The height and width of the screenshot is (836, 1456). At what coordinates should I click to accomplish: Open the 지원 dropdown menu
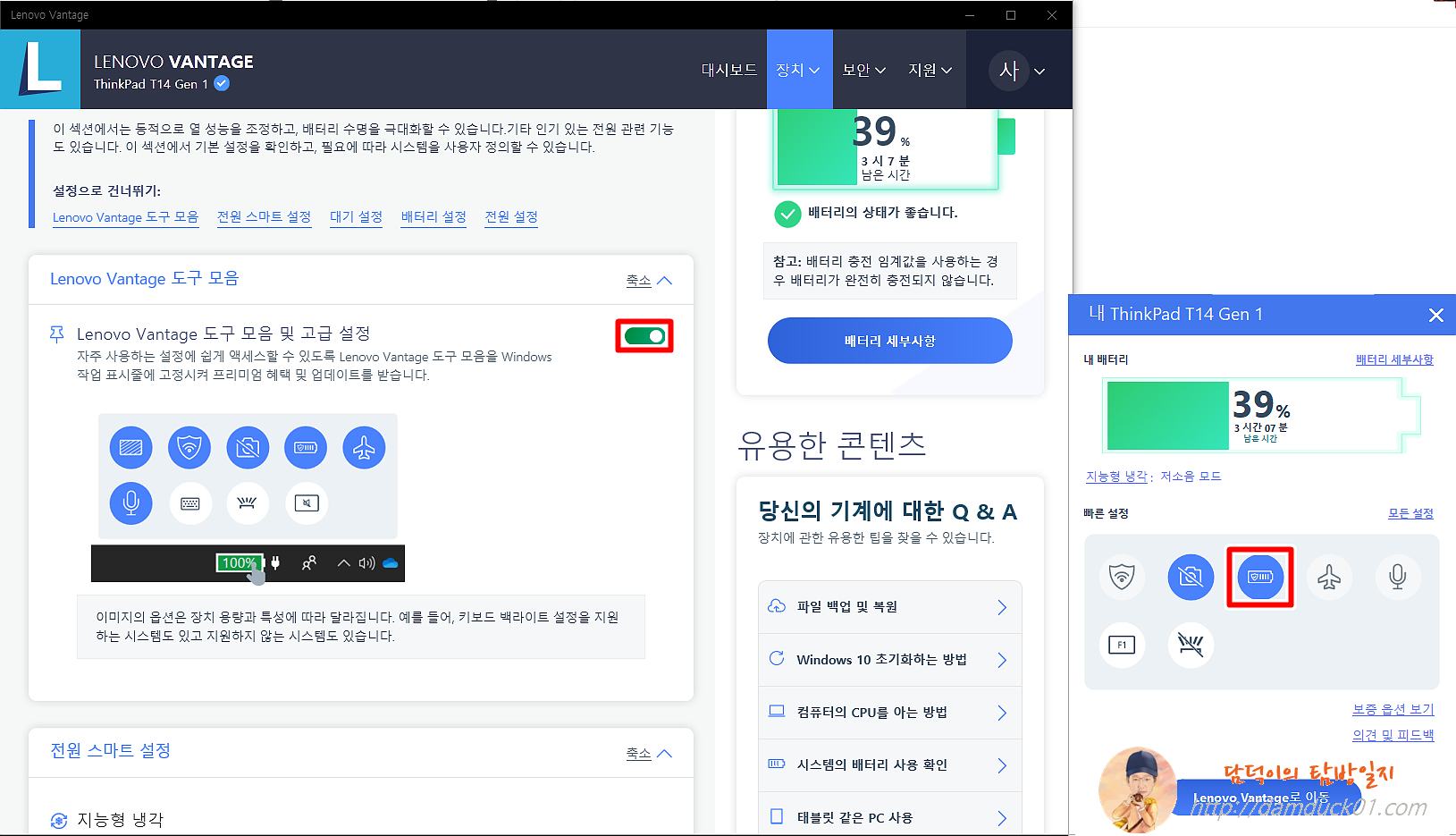[x=930, y=70]
